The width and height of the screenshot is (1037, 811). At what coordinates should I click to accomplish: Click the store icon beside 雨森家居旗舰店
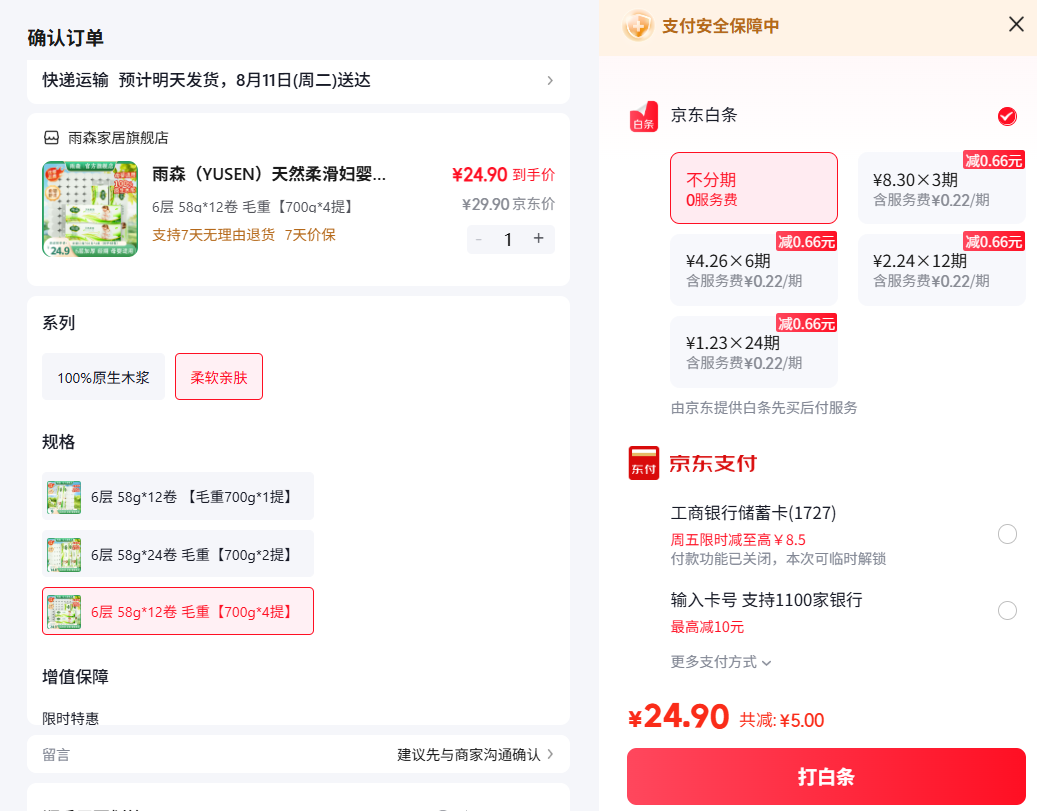click(52, 138)
